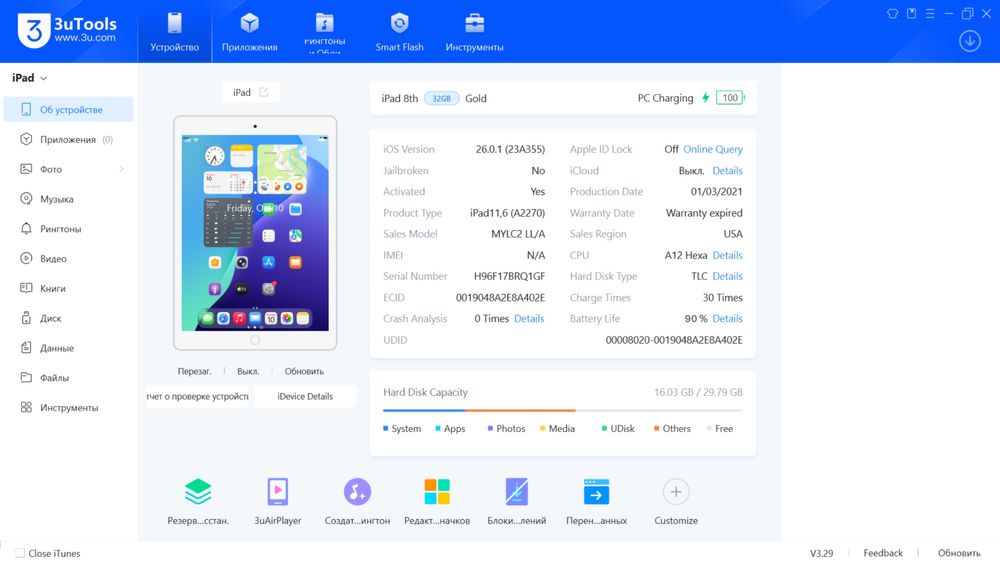Launch 3uAirPlayer
This screenshot has width=1000, height=565.
[x=277, y=492]
